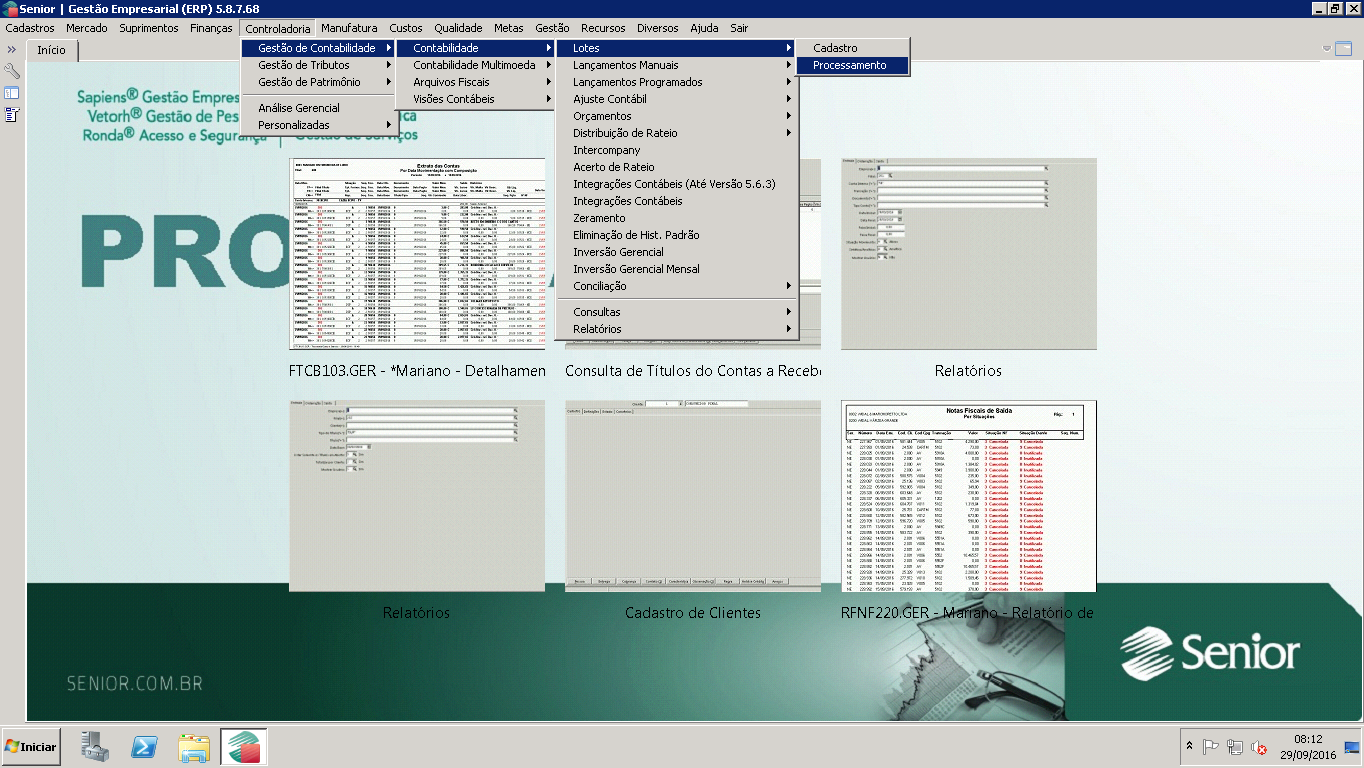Viewport: 1364px width, 768px height.
Task: Open Cadastro de Clientes thumbnail
Action: pyautogui.click(x=693, y=496)
